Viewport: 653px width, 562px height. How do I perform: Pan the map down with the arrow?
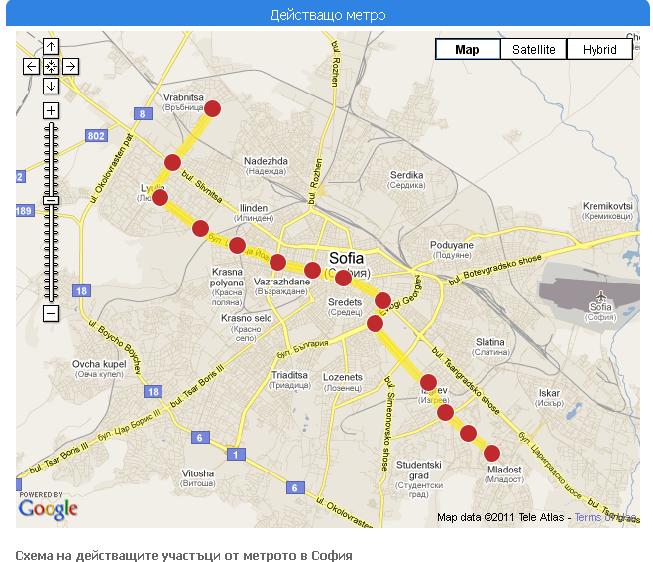tap(51, 86)
